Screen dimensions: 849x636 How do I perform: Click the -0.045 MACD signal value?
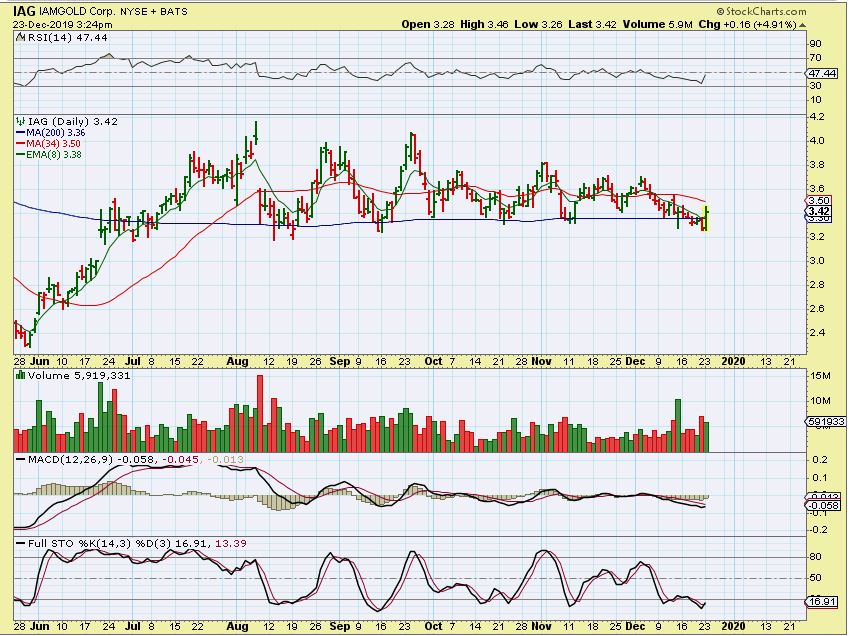(x=181, y=460)
